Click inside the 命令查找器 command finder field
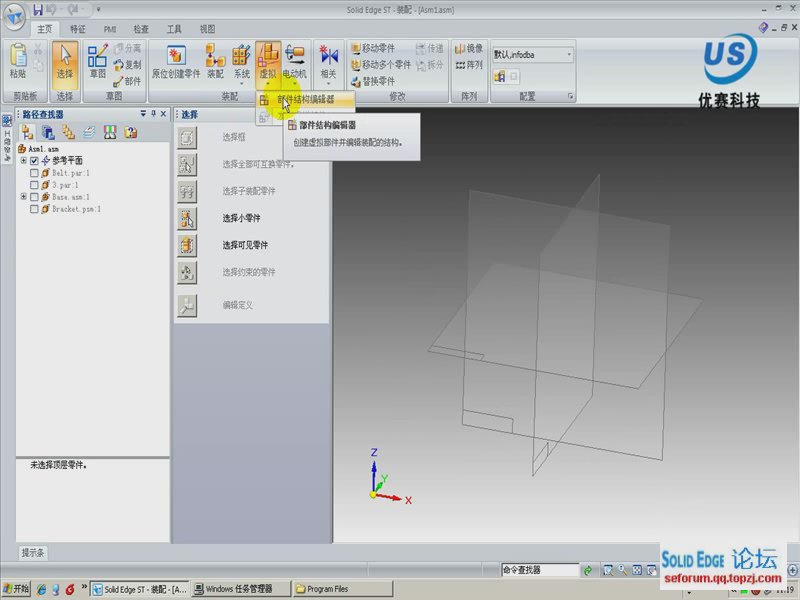This screenshot has height=600, width=800. pos(540,570)
